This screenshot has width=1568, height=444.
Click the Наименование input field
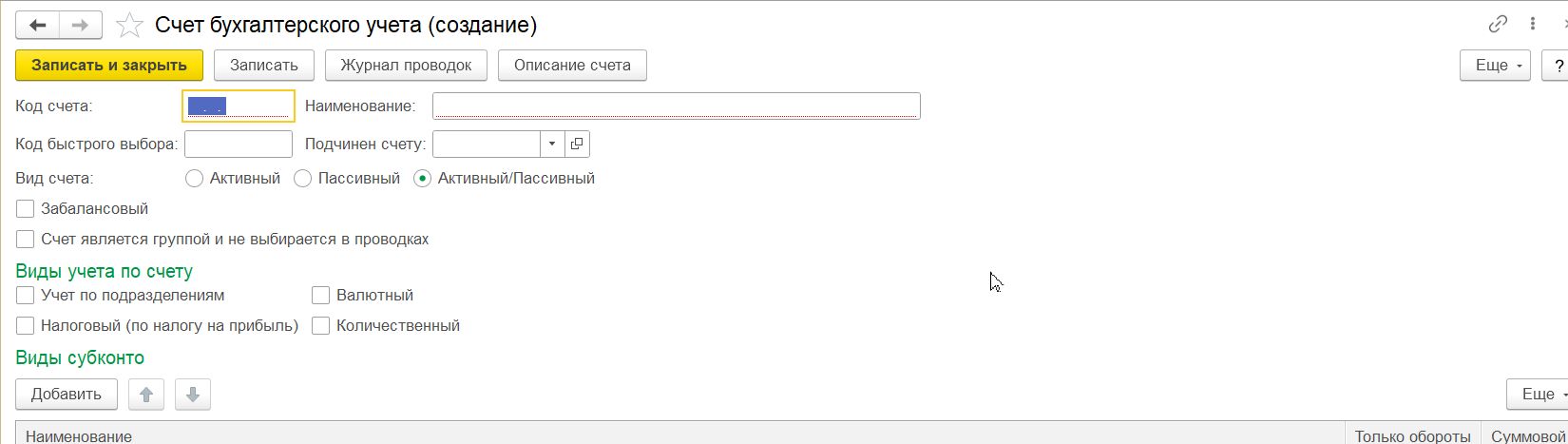676,106
